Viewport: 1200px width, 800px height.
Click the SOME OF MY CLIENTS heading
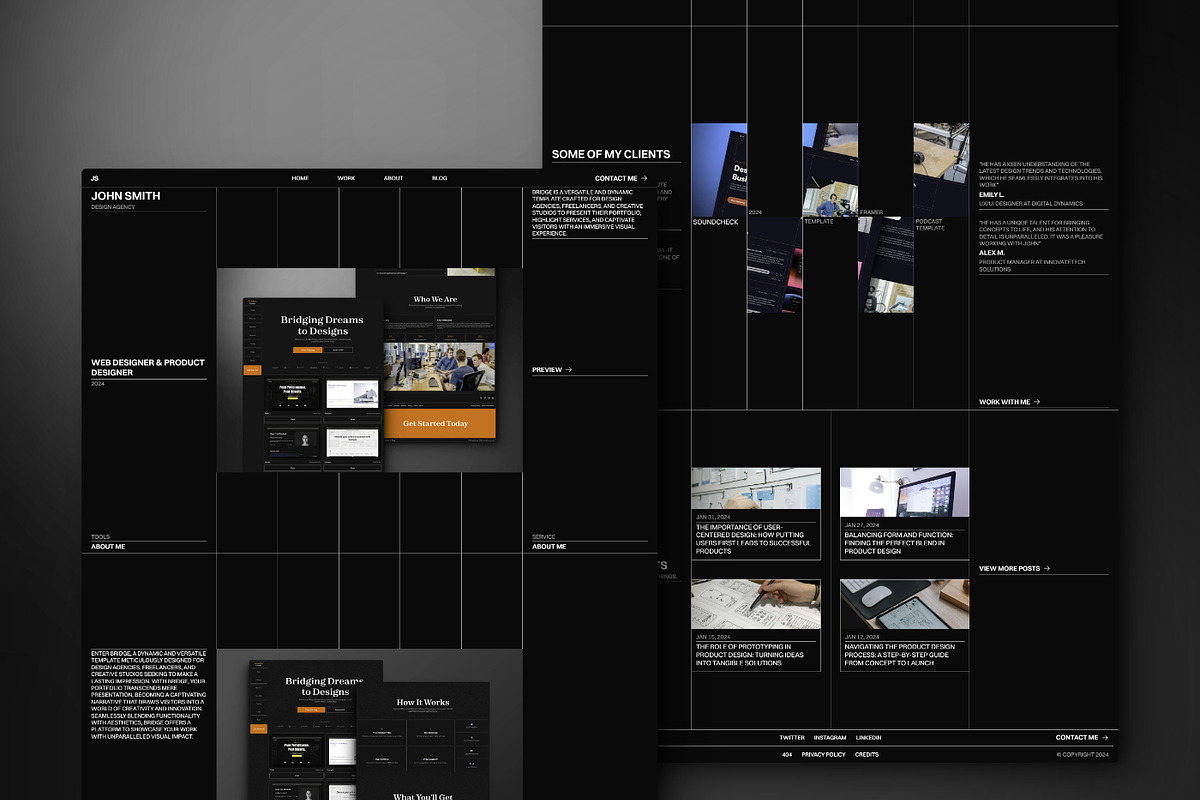coord(610,154)
